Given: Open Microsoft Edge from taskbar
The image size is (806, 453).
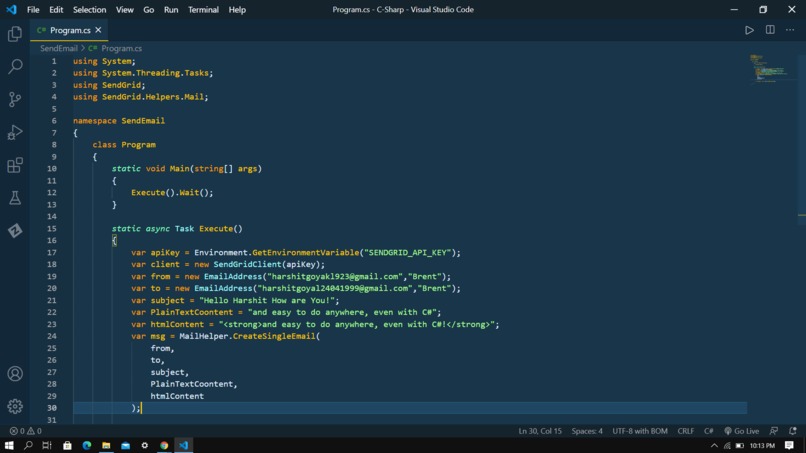Looking at the screenshot, I should click(x=86, y=445).
